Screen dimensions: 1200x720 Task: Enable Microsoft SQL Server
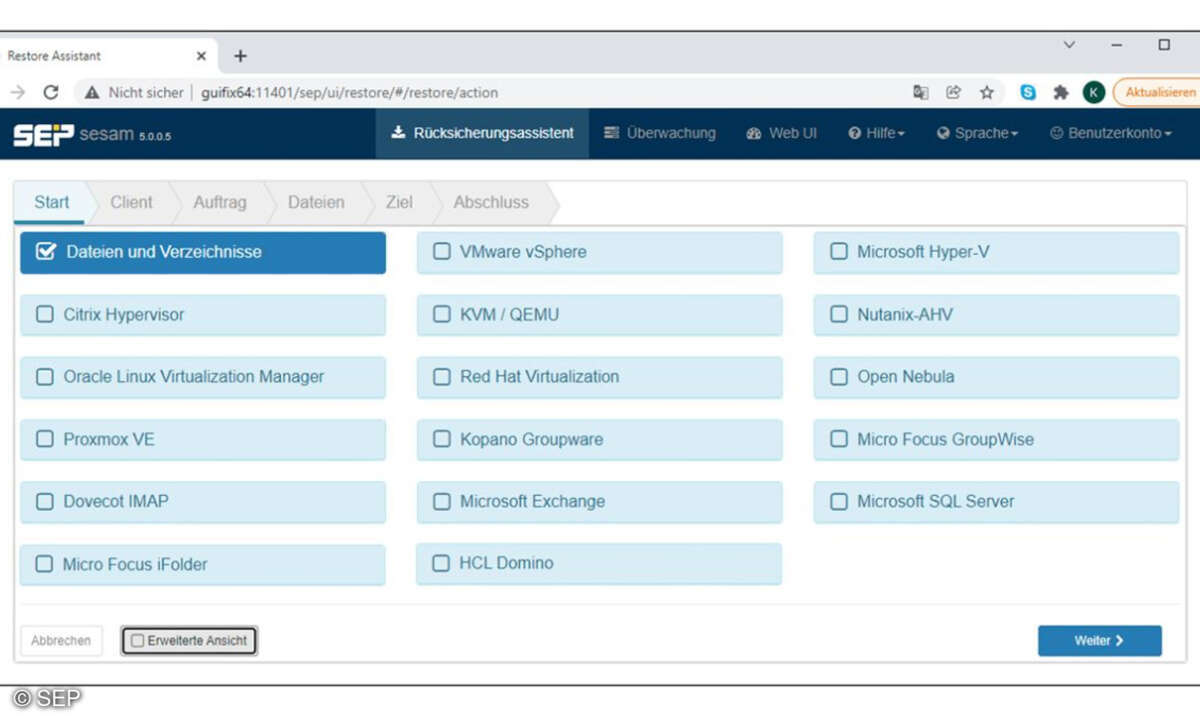[x=996, y=502]
